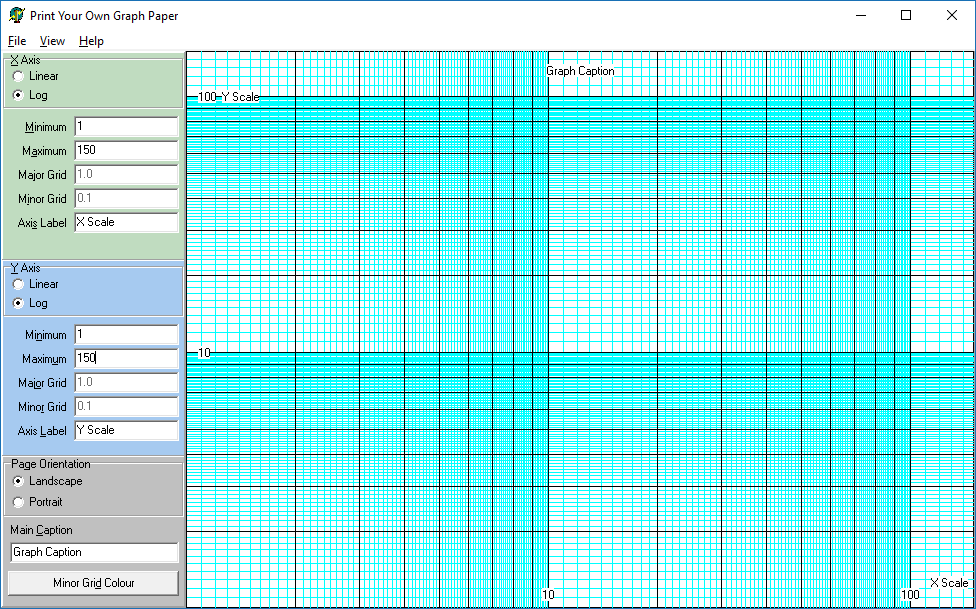Open the View menu
This screenshot has width=976, height=609.
52,41
